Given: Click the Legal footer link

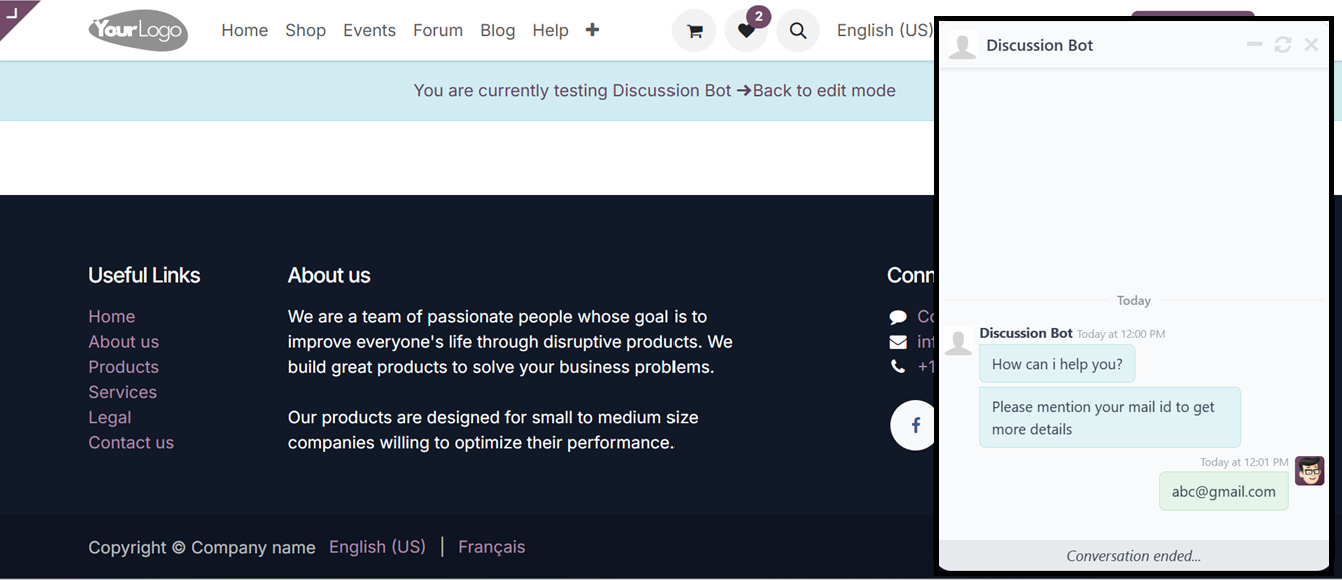Looking at the screenshot, I should coord(110,417).
